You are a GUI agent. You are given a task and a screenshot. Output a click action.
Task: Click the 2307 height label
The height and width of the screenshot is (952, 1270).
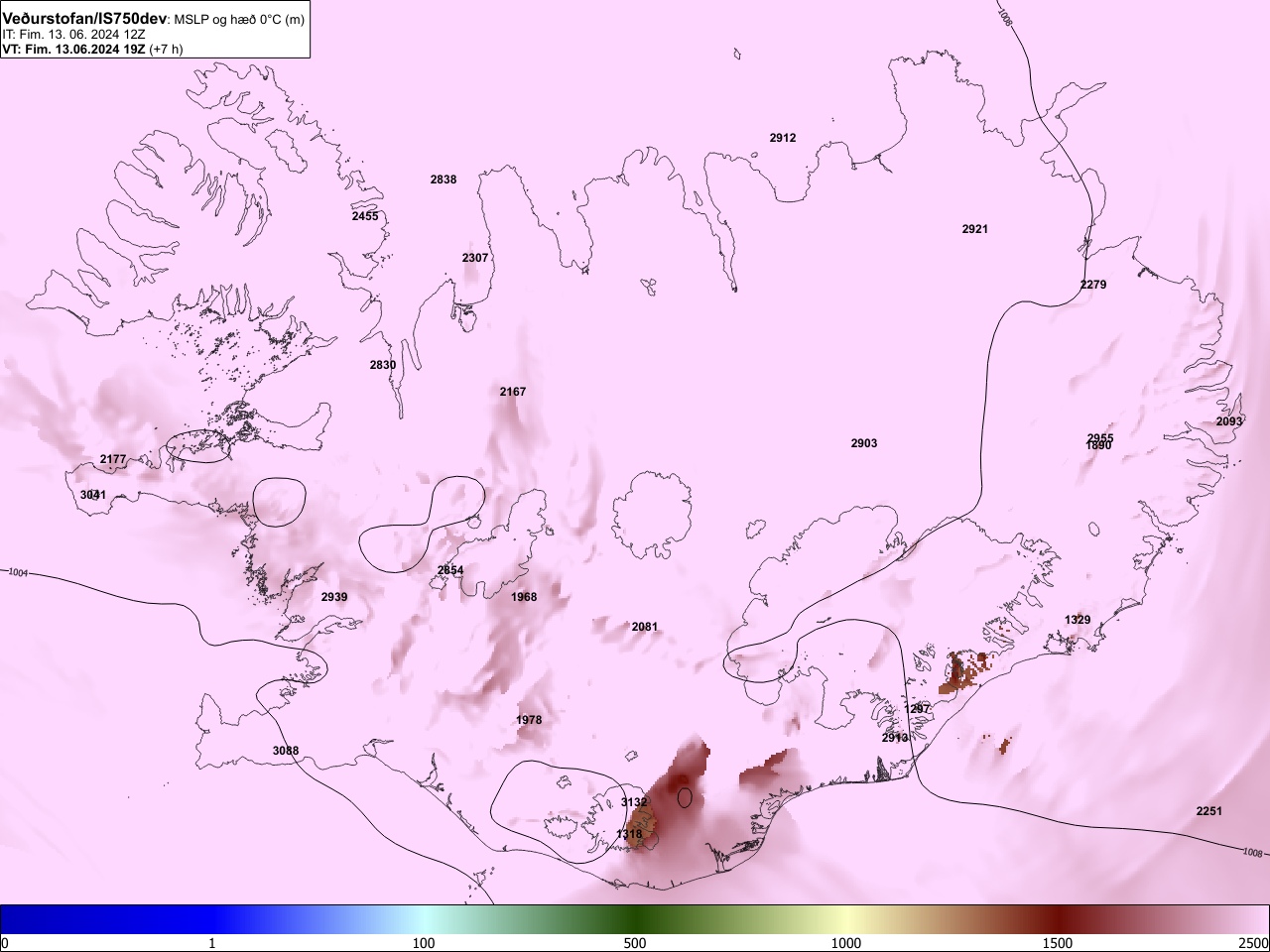(475, 258)
